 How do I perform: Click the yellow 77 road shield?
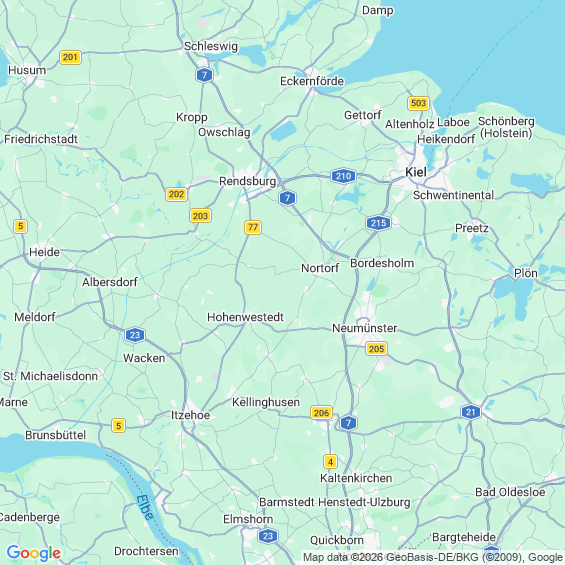coord(253,227)
